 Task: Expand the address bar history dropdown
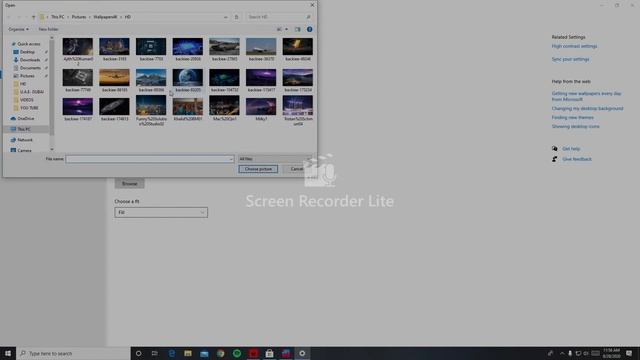[226, 17]
